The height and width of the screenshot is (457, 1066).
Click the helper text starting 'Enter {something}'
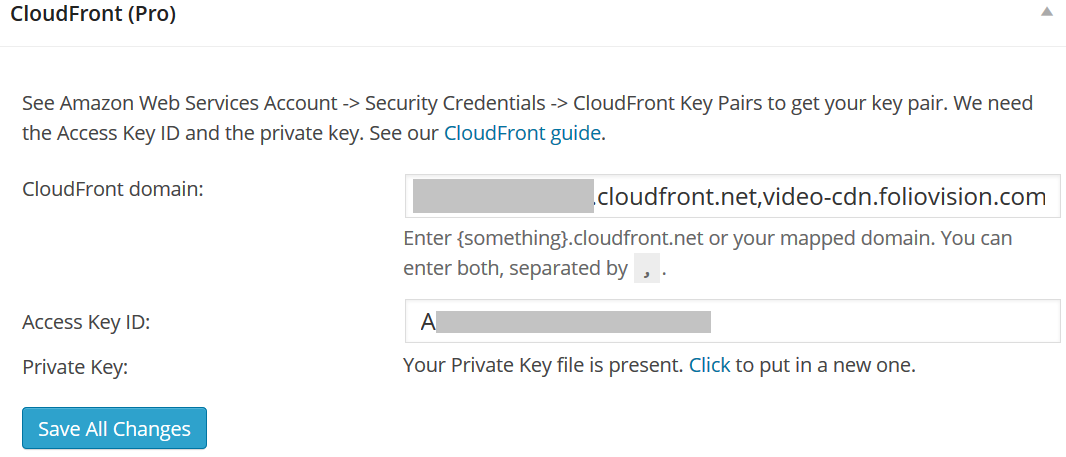pyautogui.click(x=708, y=254)
